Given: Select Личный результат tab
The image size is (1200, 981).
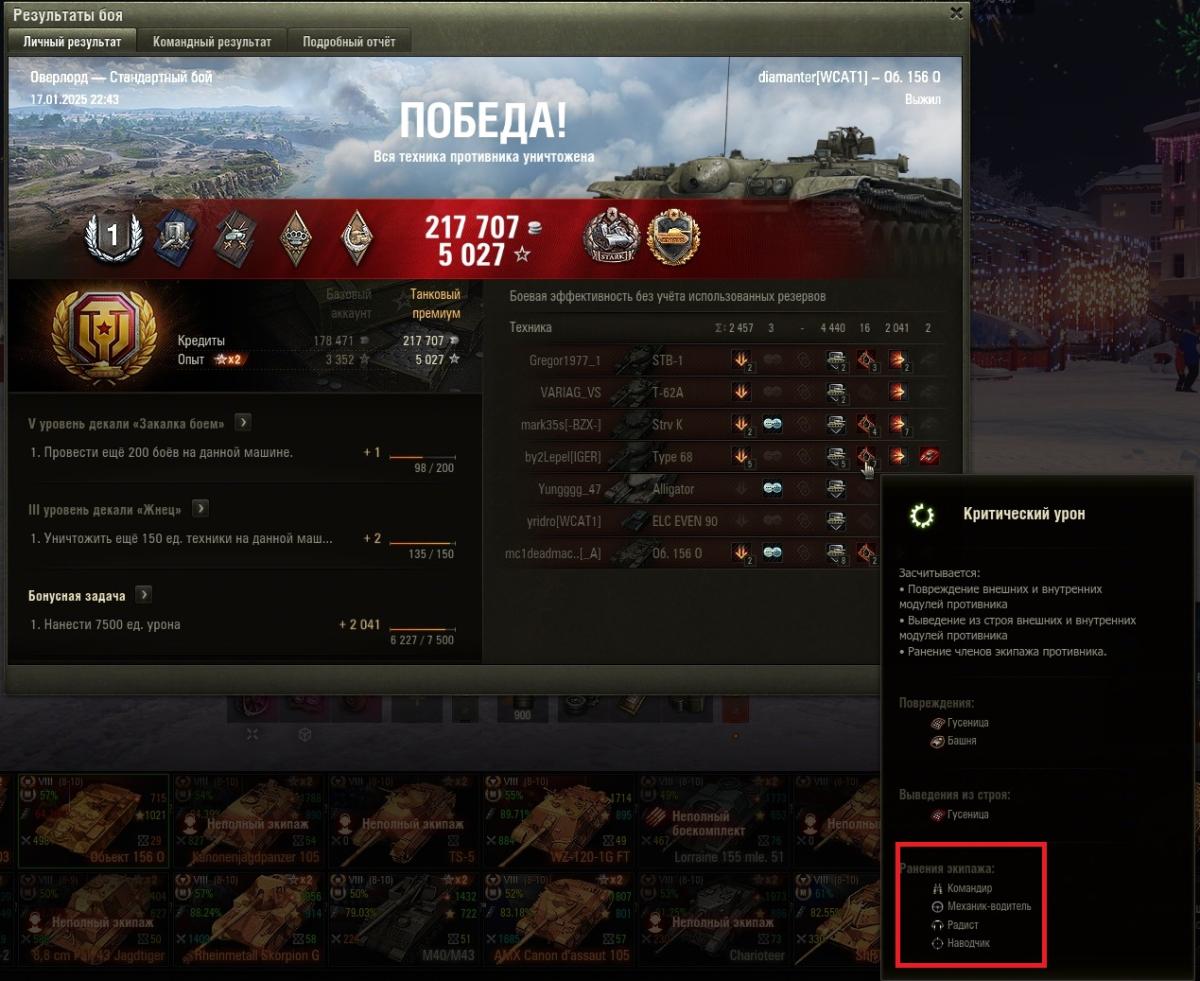Looking at the screenshot, I should tap(72, 41).
